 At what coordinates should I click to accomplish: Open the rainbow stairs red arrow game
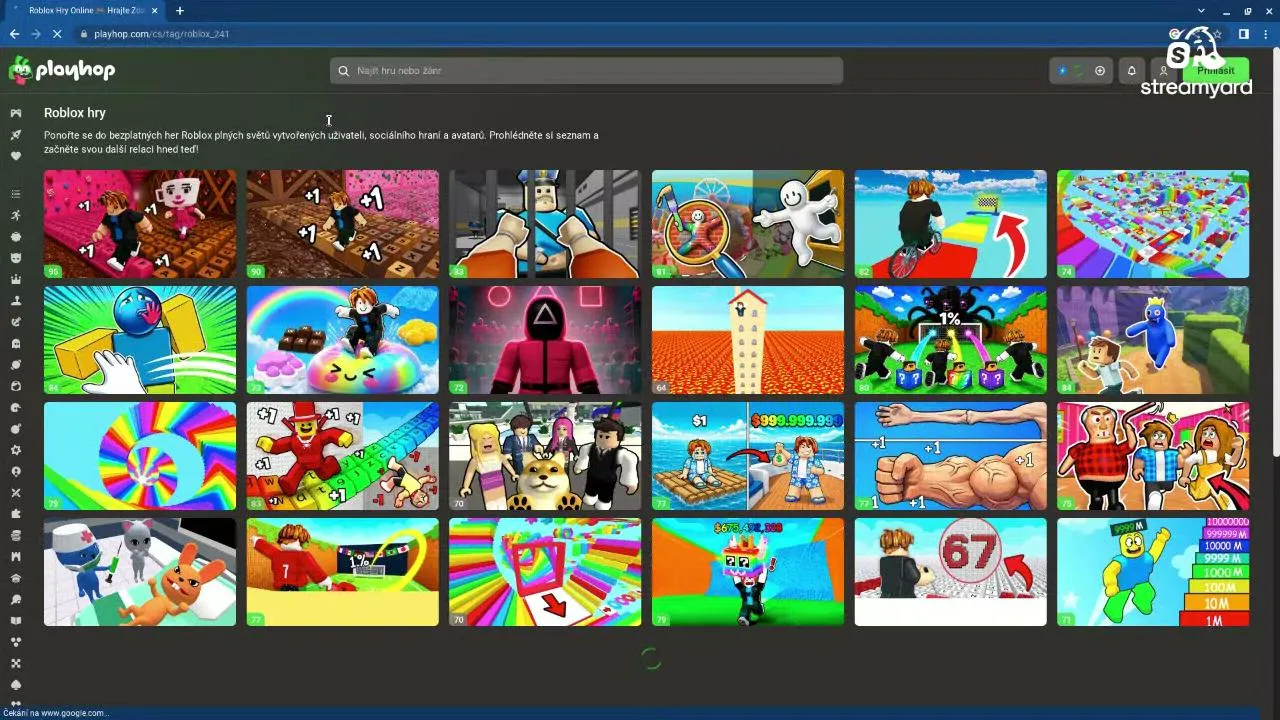(545, 572)
